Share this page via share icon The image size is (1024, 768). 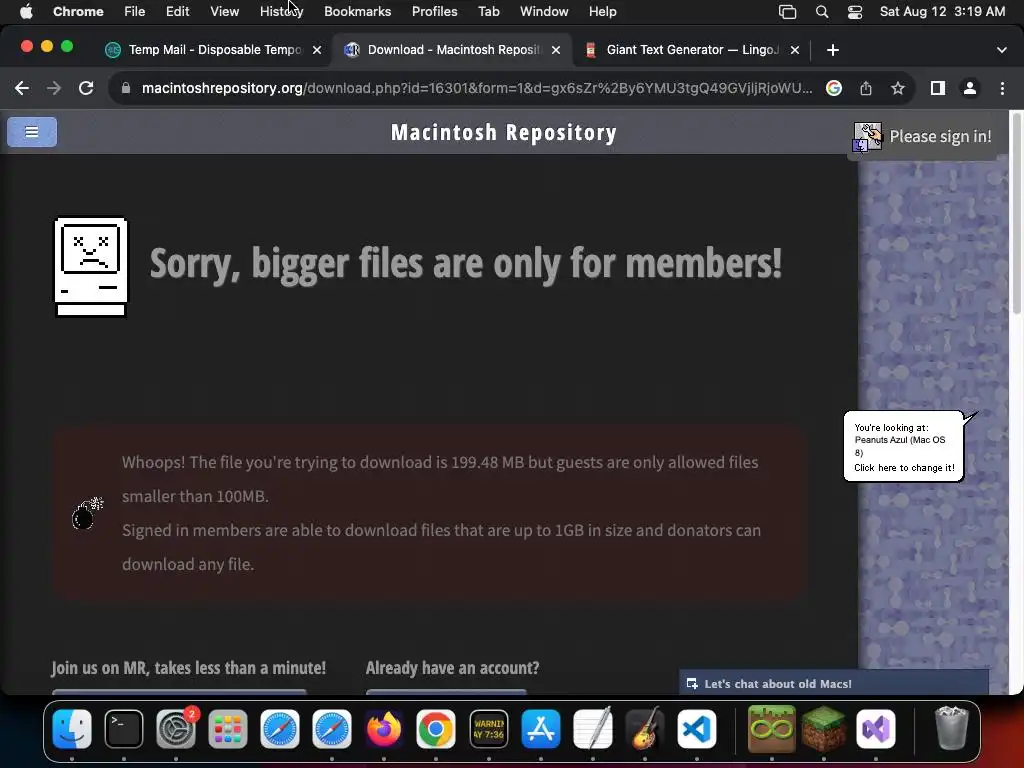(x=866, y=88)
